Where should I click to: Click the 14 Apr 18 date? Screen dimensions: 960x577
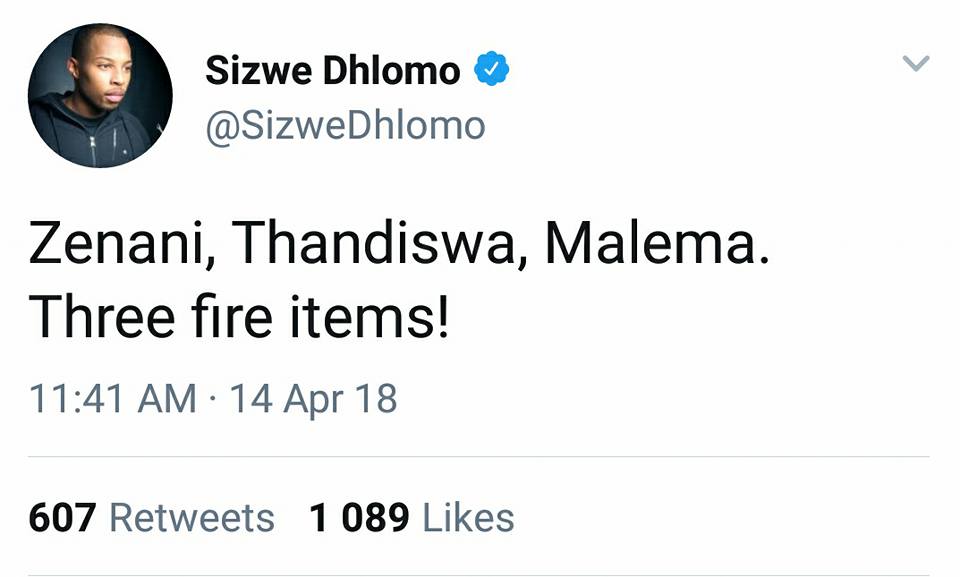313,399
